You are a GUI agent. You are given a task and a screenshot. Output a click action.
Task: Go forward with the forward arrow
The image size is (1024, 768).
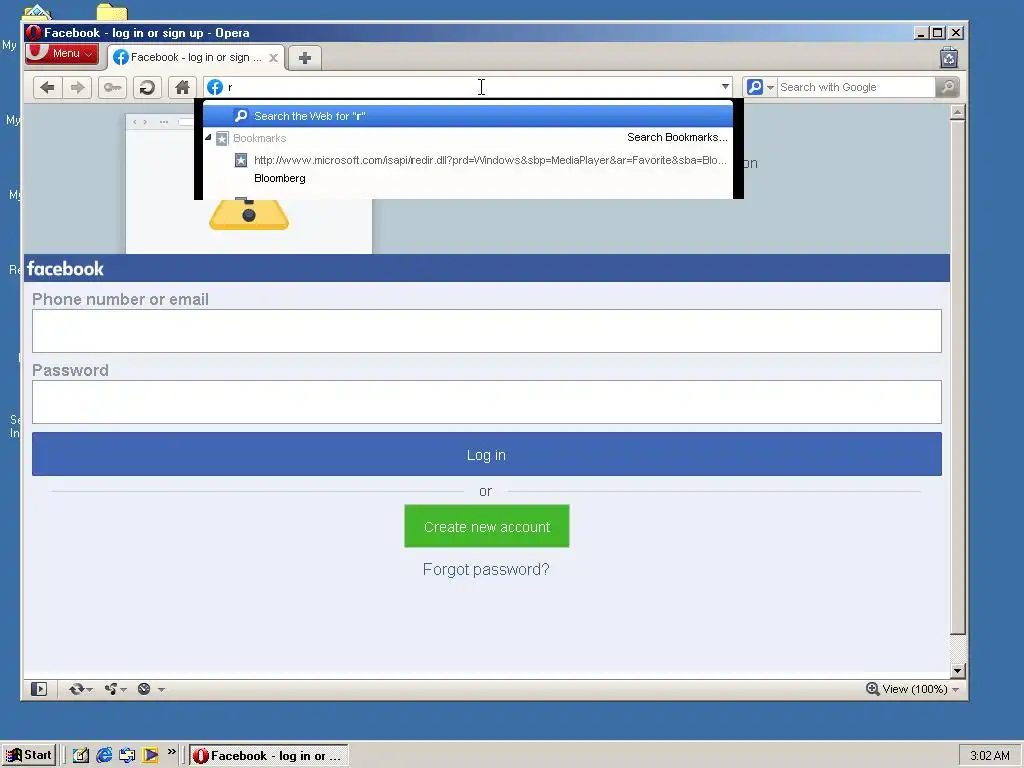pos(77,87)
